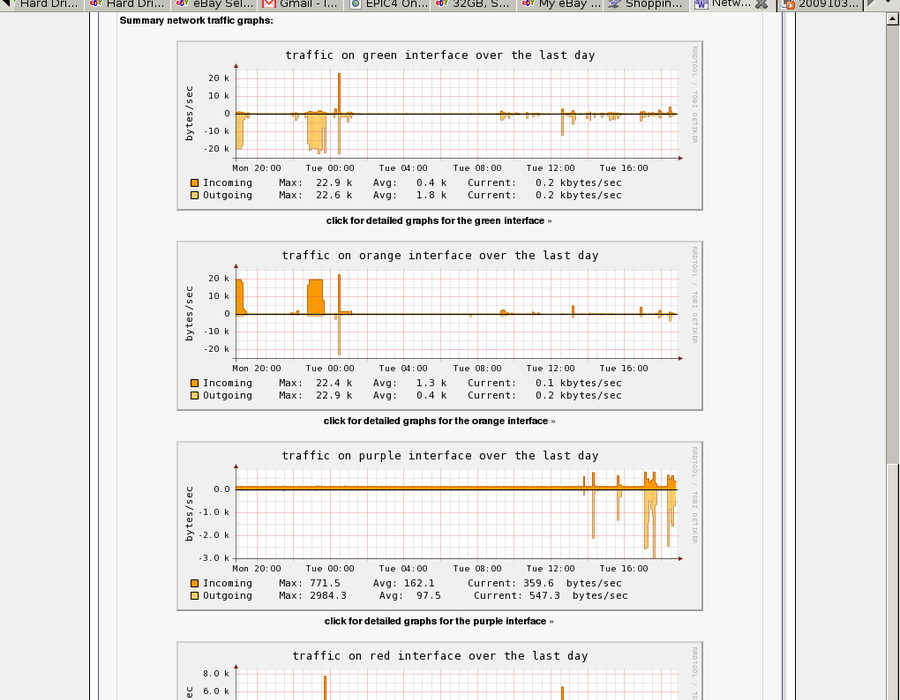The height and width of the screenshot is (700, 900).
Task: Switch to the EPIC4 On... tab
Action: click(x=389, y=4)
